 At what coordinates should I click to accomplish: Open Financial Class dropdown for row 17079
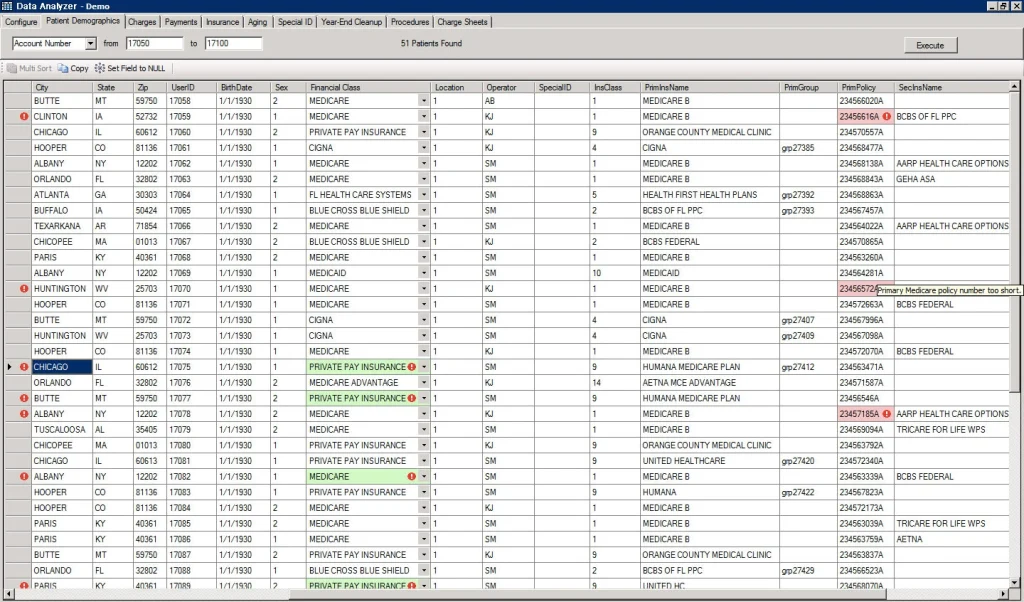tap(424, 430)
